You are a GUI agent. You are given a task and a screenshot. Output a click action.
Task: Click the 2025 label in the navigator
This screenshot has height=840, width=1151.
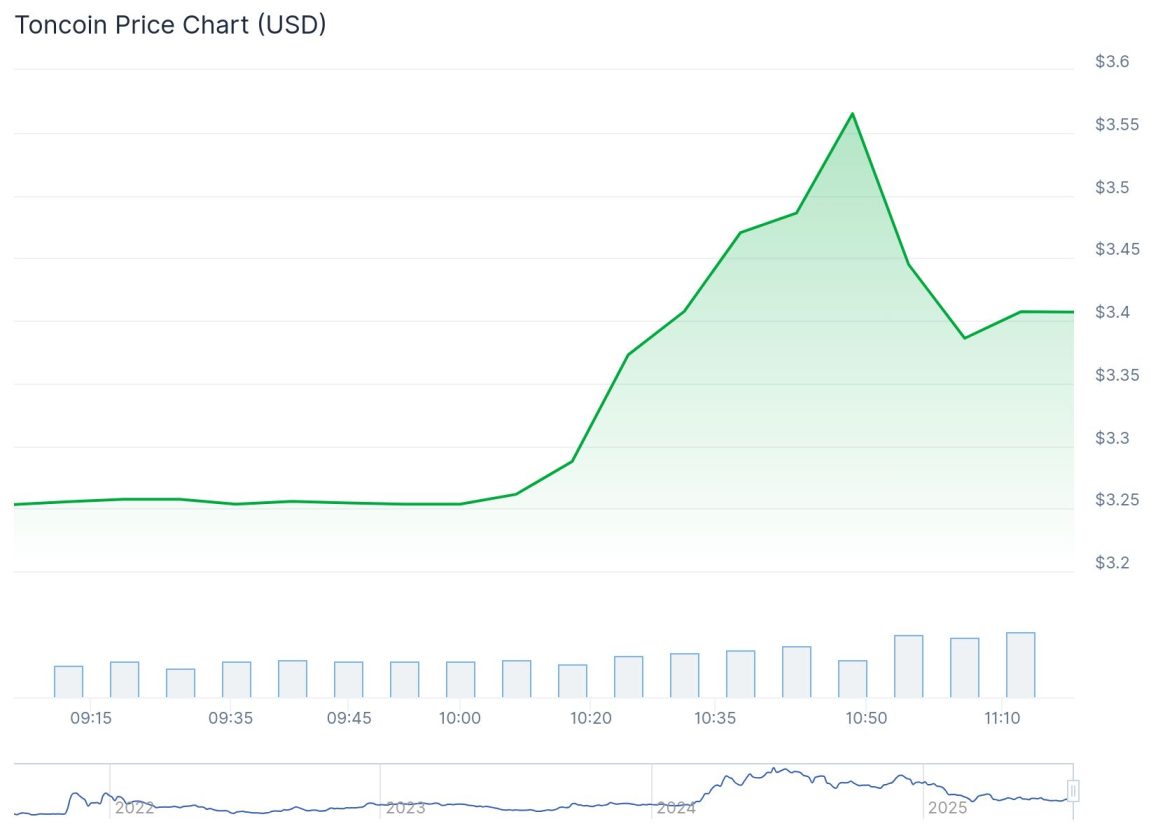(947, 808)
